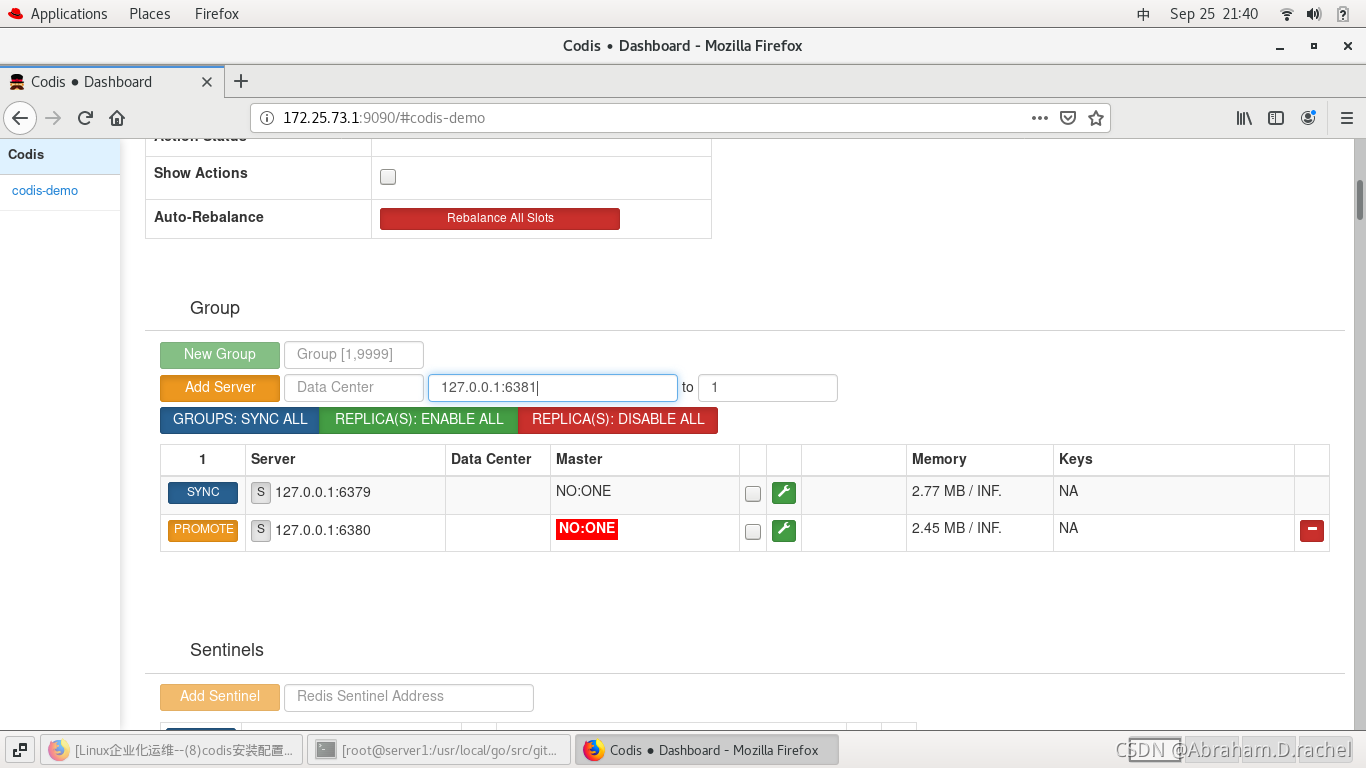Click the Sentinels section heading
Viewport: 1366px width, 768px height.
[227, 650]
